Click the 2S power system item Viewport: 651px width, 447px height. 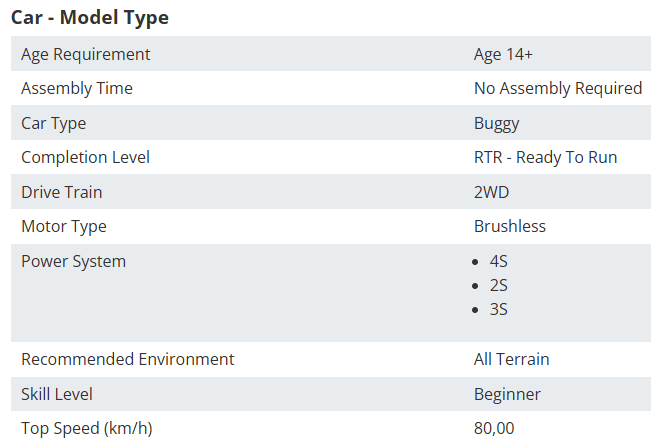pos(498,286)
